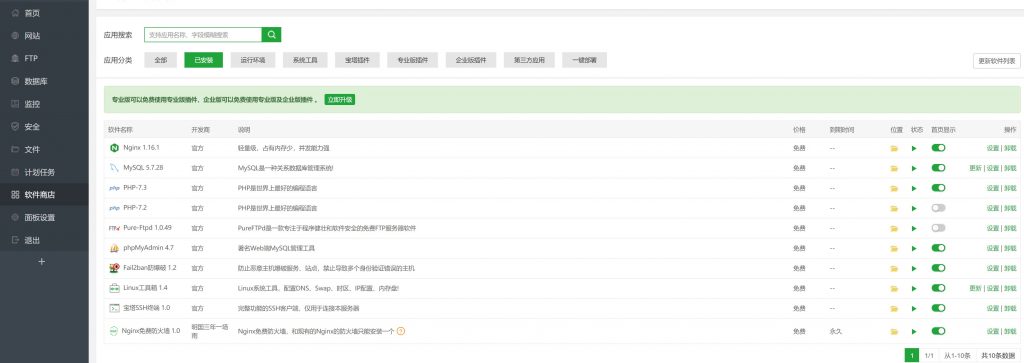This screenshot has height=363, width=1024.
Task: Toggle homepage display for Fail2ban防爆破
Action: pyautogui.click(x=938, y=268)
